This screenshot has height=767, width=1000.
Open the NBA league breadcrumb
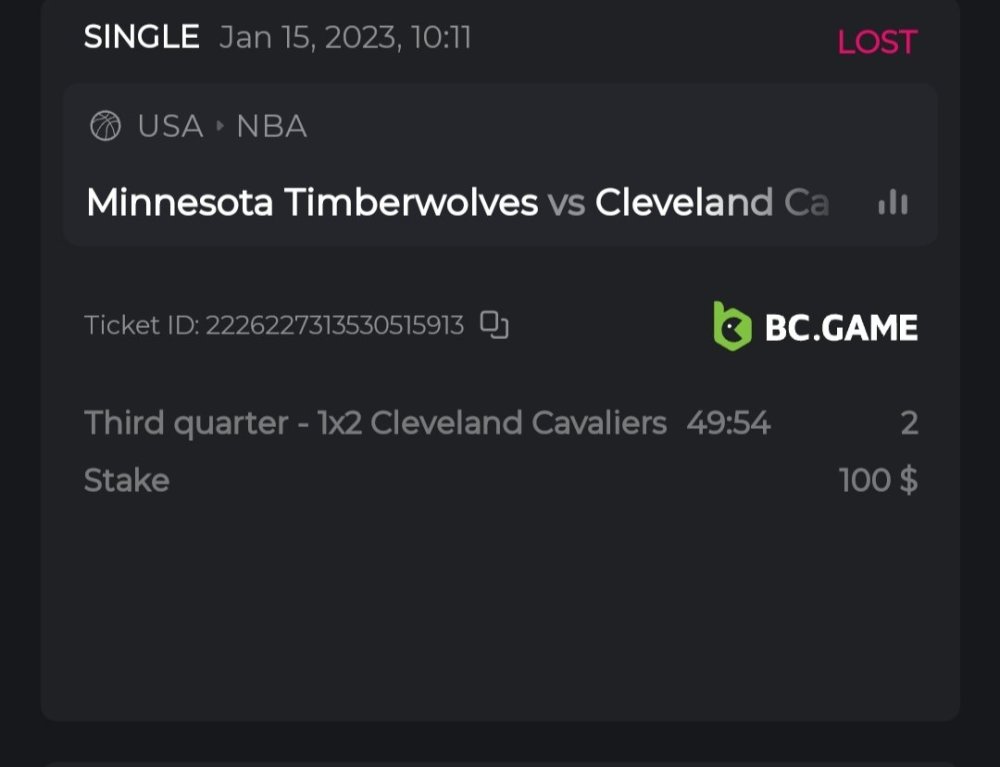[271, 127]
